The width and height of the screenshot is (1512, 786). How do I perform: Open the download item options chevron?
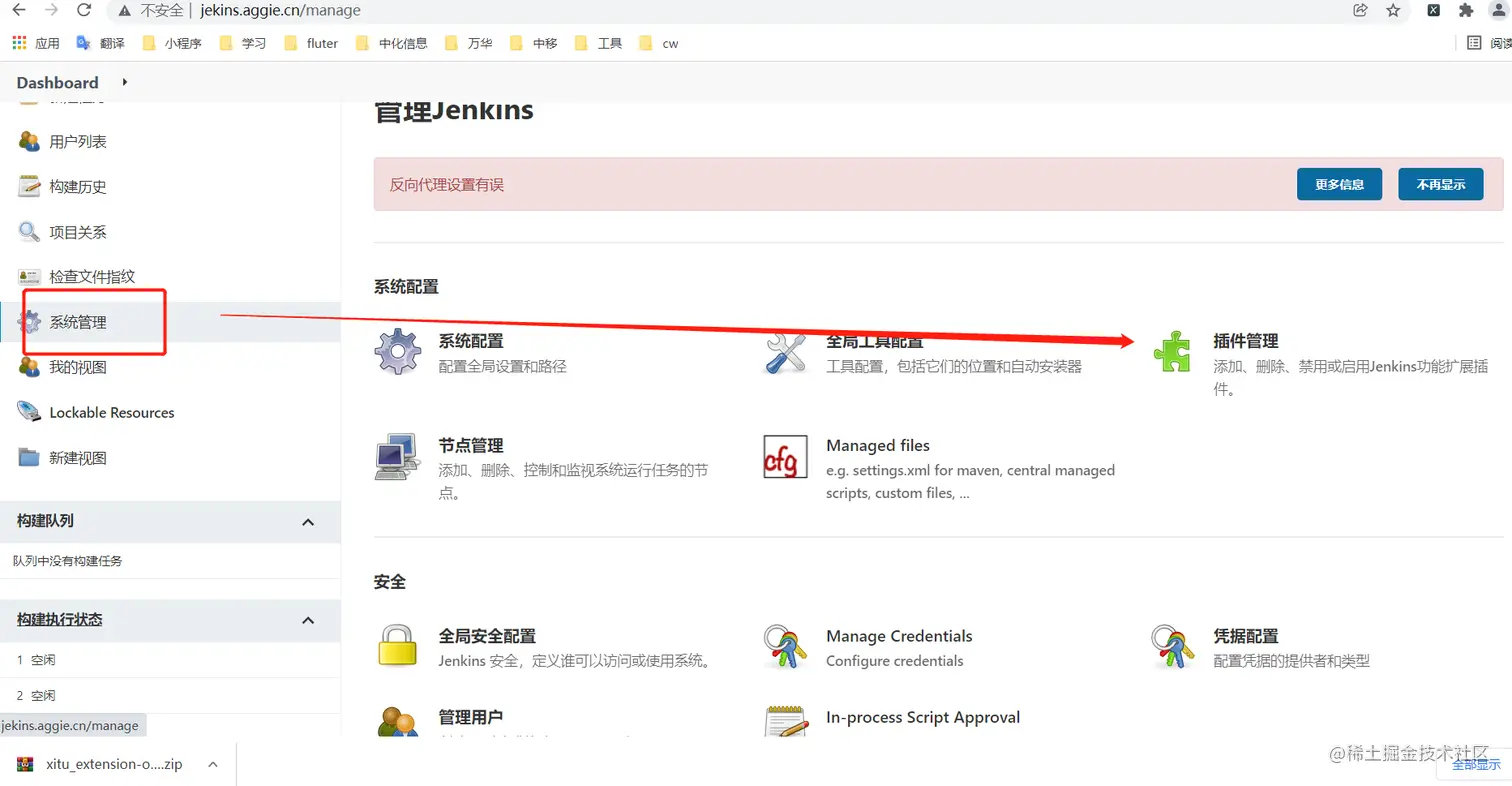pos(212,764)
